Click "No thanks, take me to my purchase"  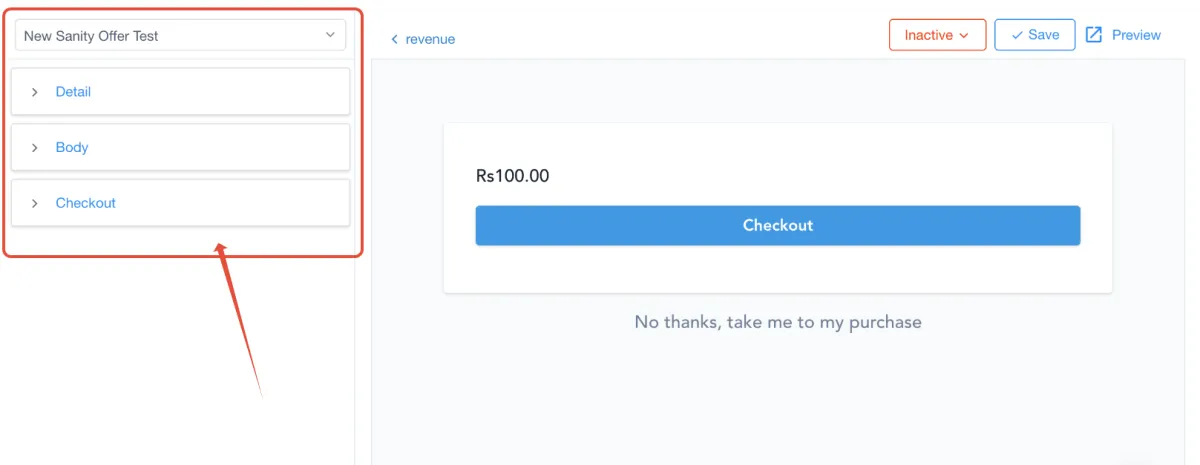tap(778, 322)
